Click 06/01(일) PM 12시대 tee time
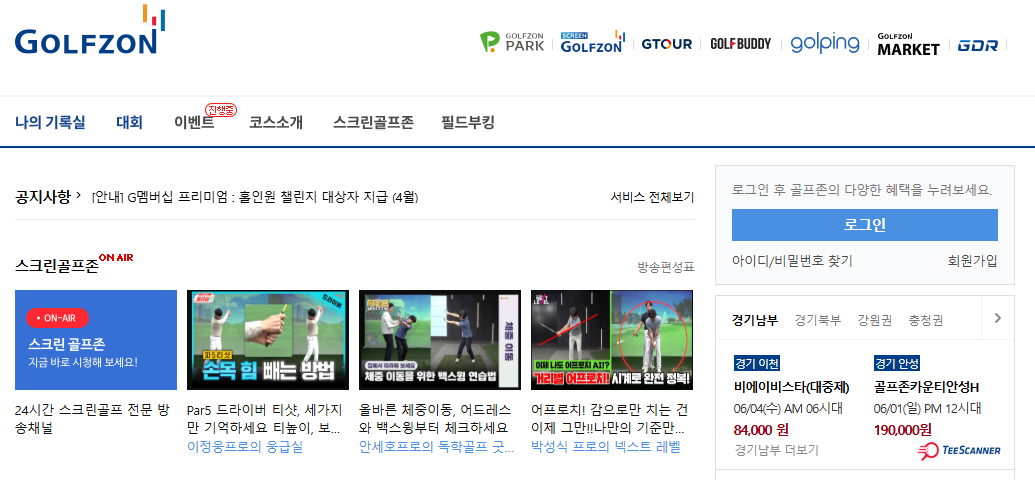This screenshot has height=480, width=1035. pyautogui.click(x=927, y=409)
